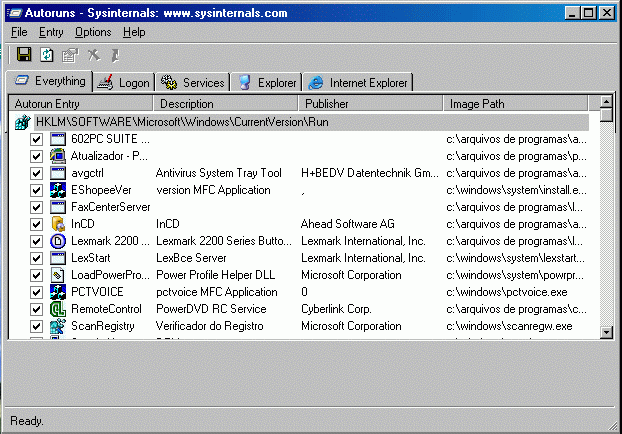Select 'Verificador do Registro' description

tap(209, 326)
